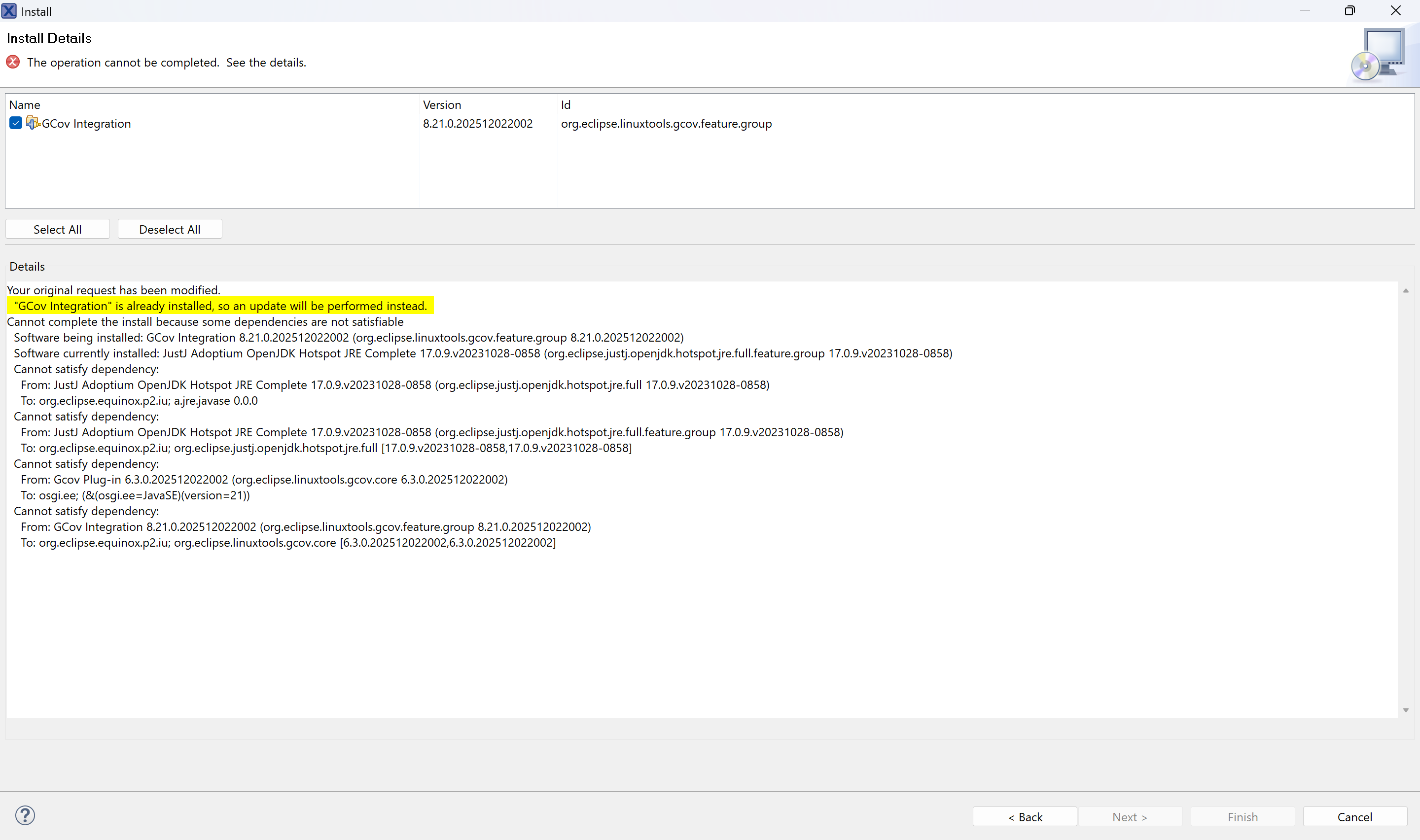
Task: Click the "a.jre.javase 0.0.0" dependency line
Action: tap(139, 401)
